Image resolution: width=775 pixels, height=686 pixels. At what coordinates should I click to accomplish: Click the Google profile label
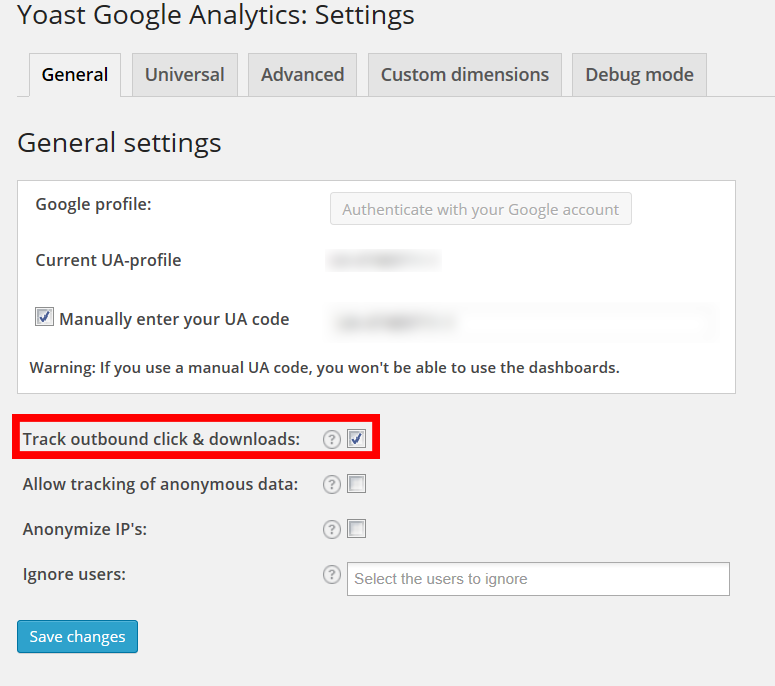[x=93, y=204]
